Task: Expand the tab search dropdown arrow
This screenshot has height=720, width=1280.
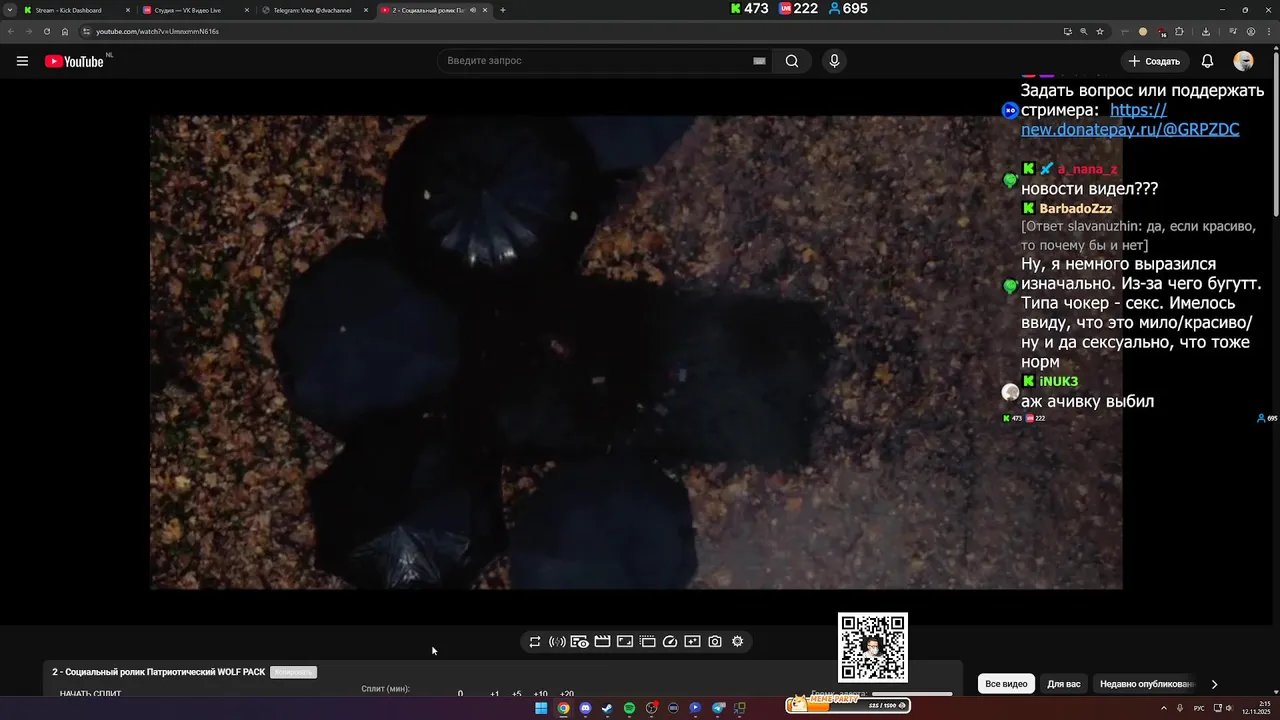Action: [x=10, y=10]
